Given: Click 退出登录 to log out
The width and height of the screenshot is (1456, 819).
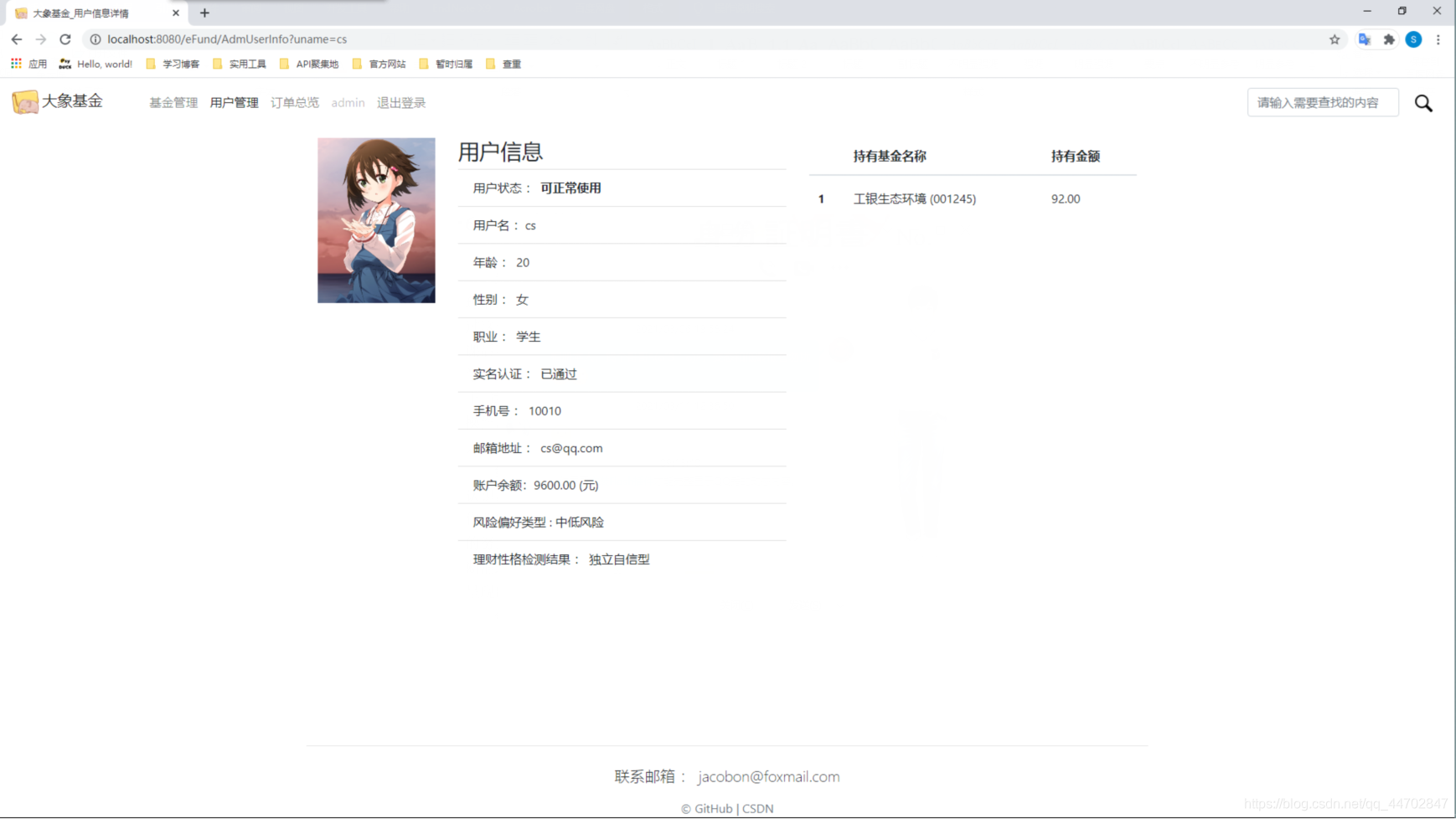Looking at the screenshot, I should 401,102.
